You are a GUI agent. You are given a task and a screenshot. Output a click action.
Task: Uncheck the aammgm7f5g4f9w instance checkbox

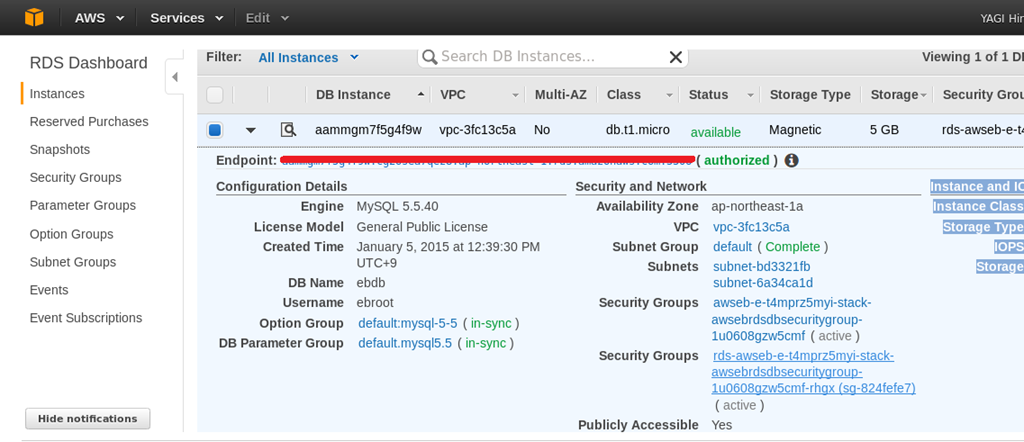point(215,130)
